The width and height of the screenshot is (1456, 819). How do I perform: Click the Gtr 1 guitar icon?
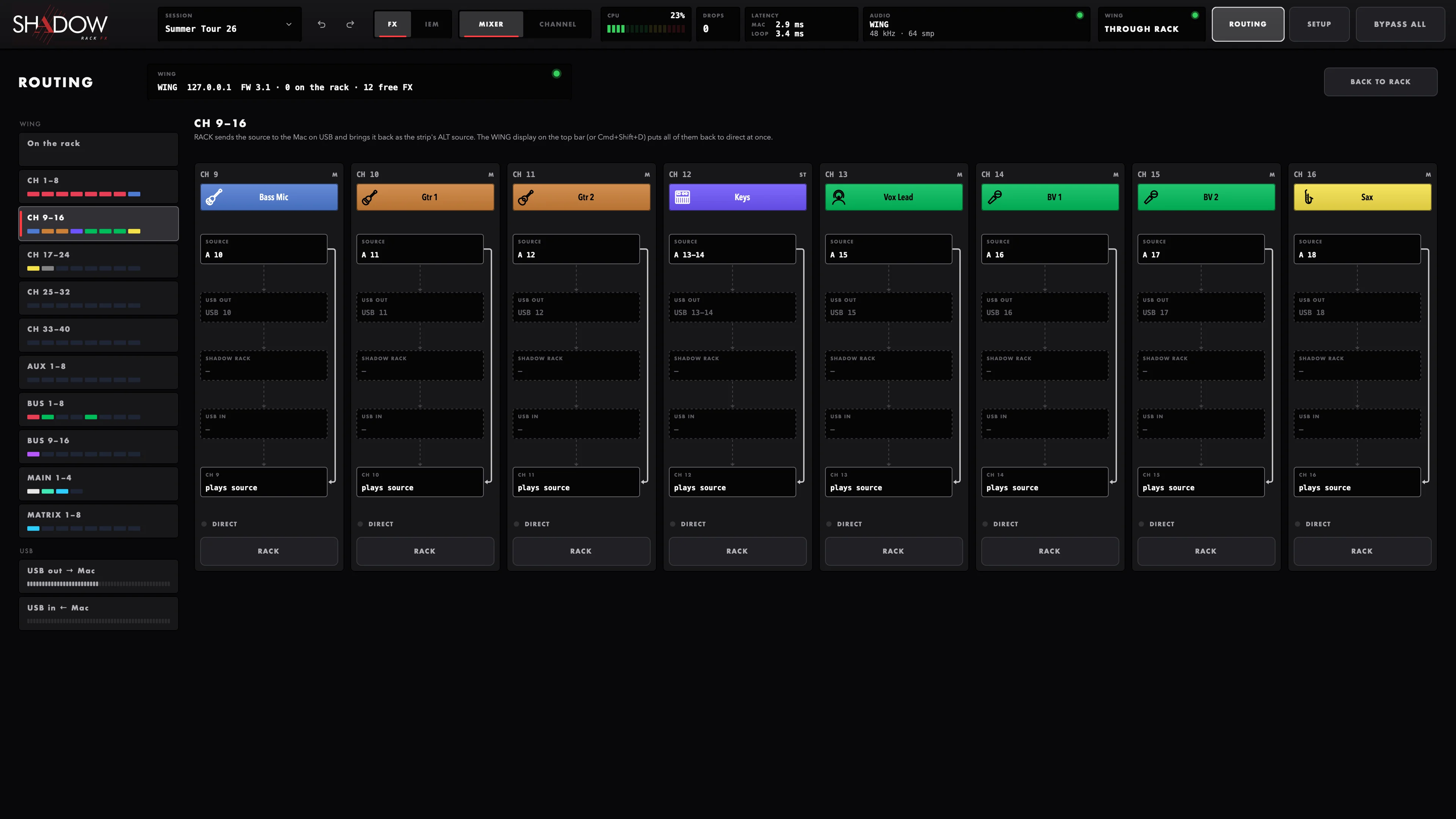click(x=370, y=197)
